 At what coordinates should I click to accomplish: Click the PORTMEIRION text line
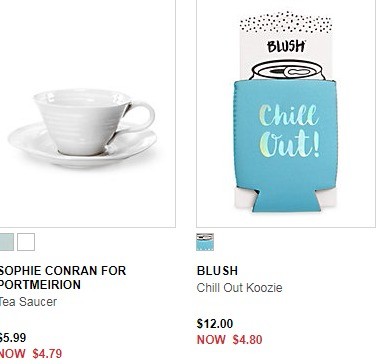pos(40,285)
